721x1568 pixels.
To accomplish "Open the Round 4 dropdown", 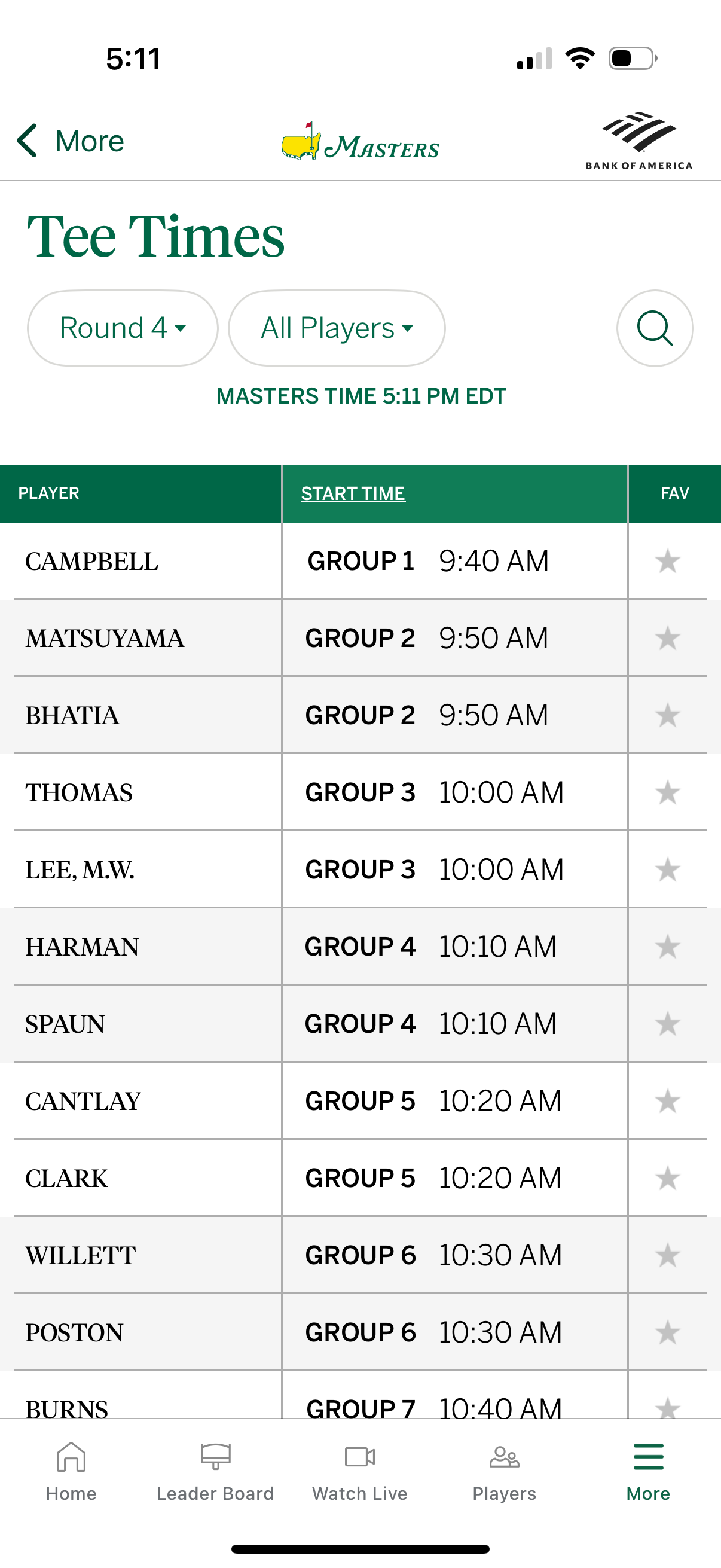I will tap(122, 328).
